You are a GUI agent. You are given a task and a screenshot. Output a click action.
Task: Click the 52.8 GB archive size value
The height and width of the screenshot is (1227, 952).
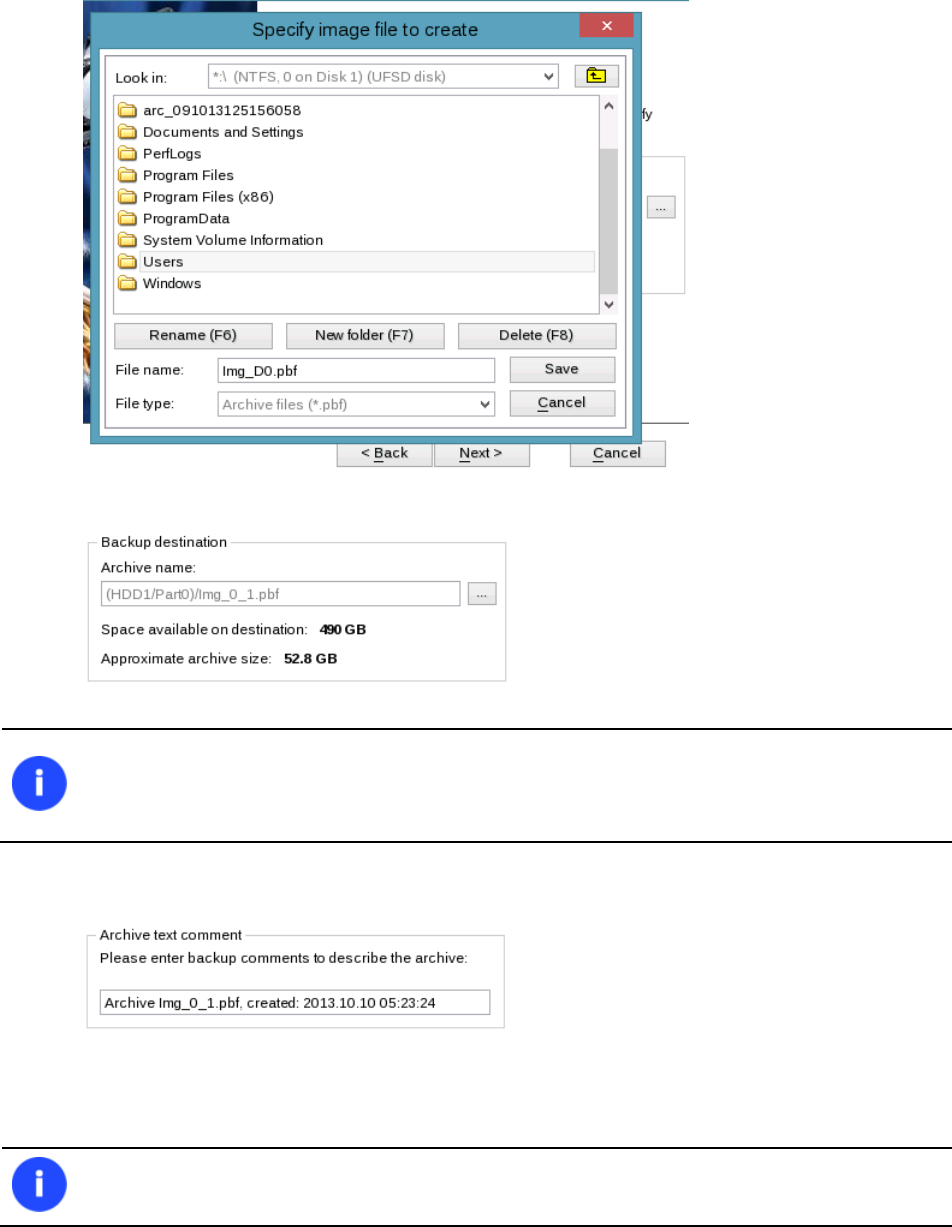pyautogui.click(x=311, y=660)
